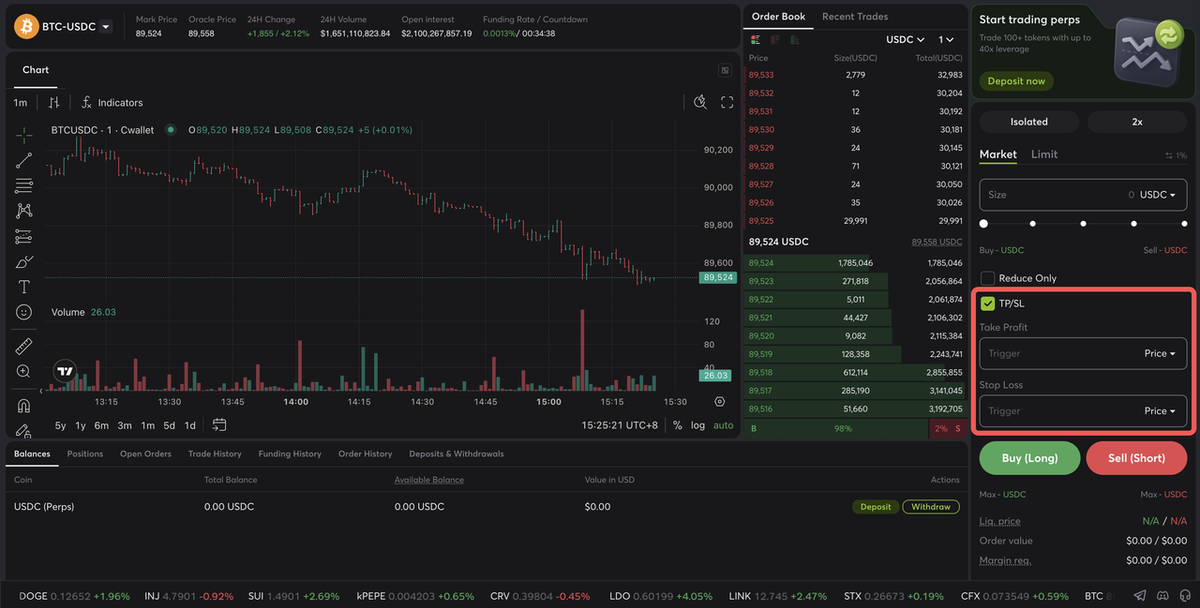
Task: Switch to the Recent Trades tab
Action: (855, 16)
